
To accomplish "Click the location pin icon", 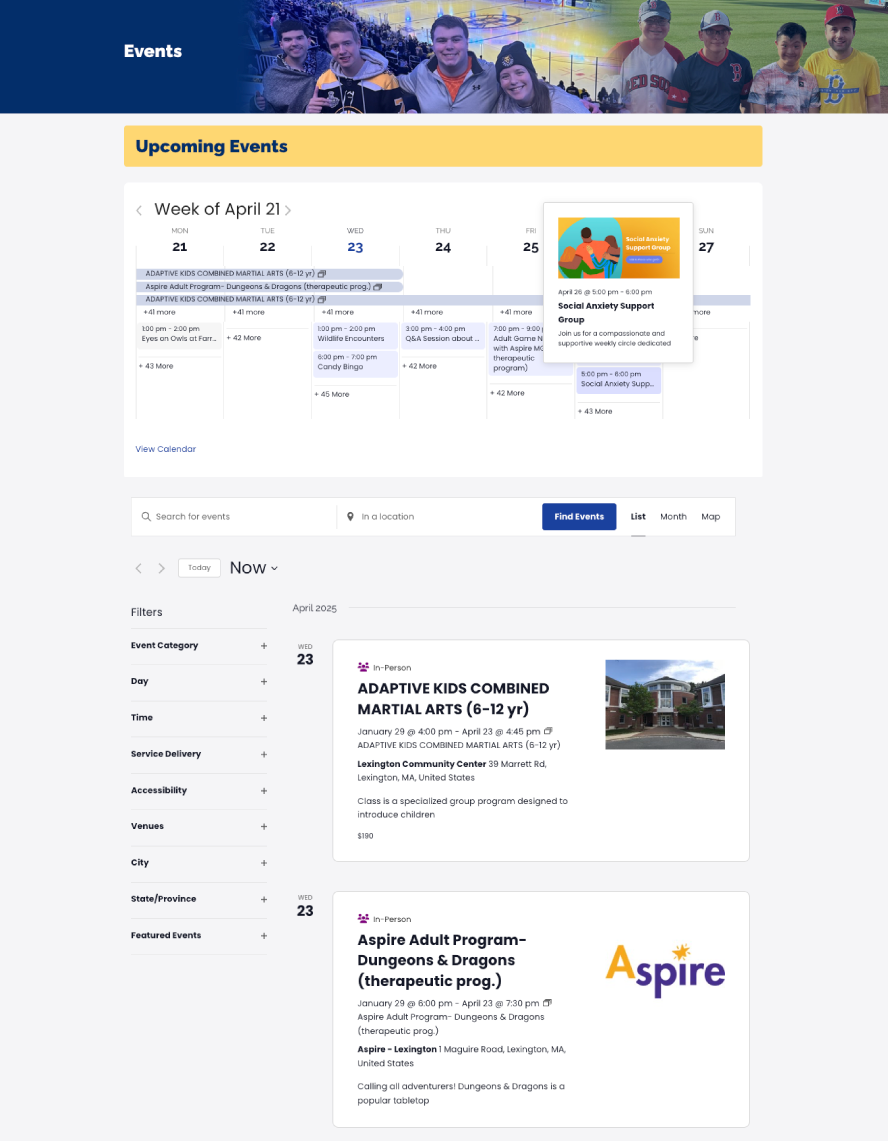I will click(350, 517).
